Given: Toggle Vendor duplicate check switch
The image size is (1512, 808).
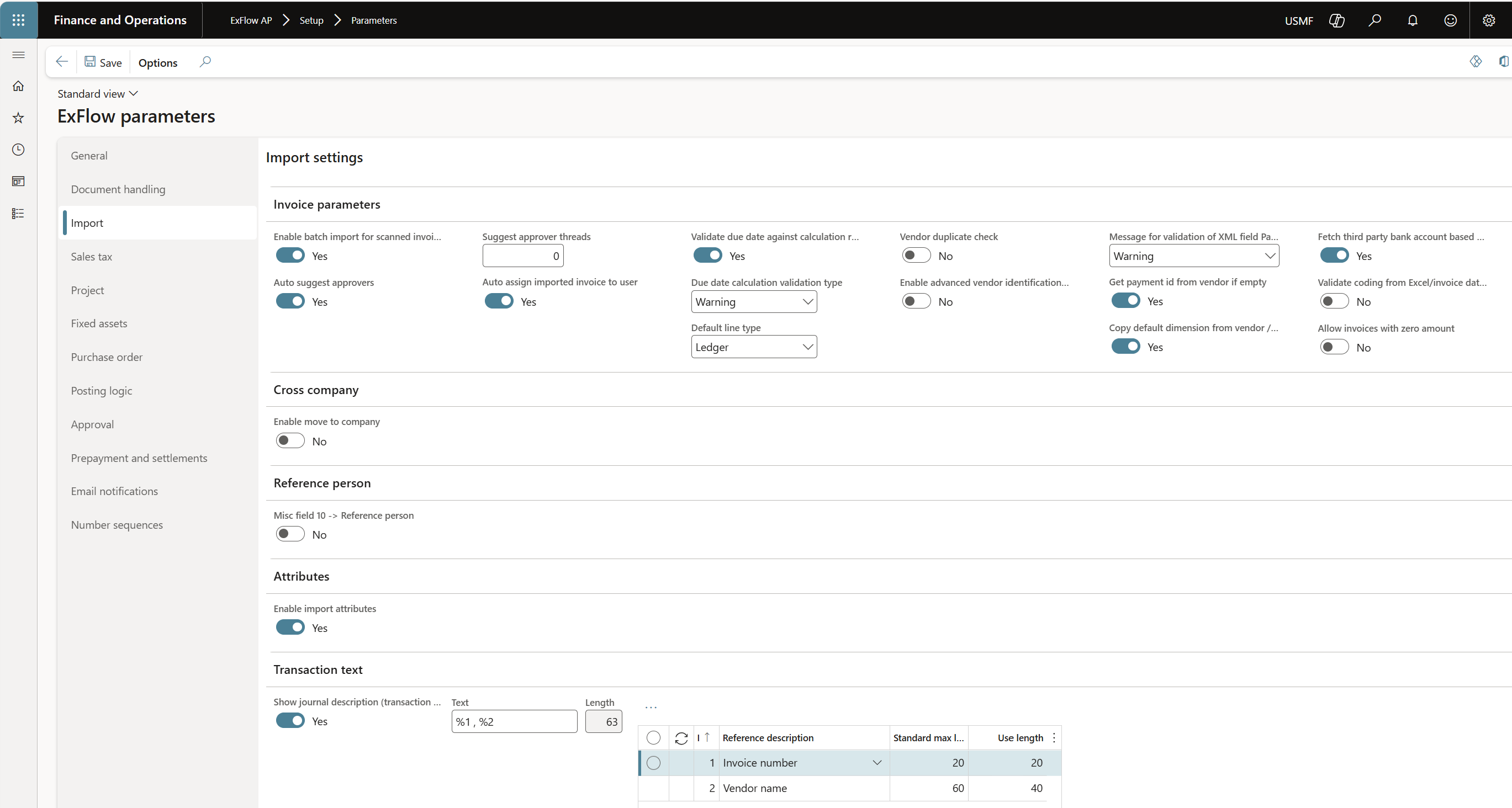Looking at the screenshot, I should pyautogui.click(x=916, y=256).
